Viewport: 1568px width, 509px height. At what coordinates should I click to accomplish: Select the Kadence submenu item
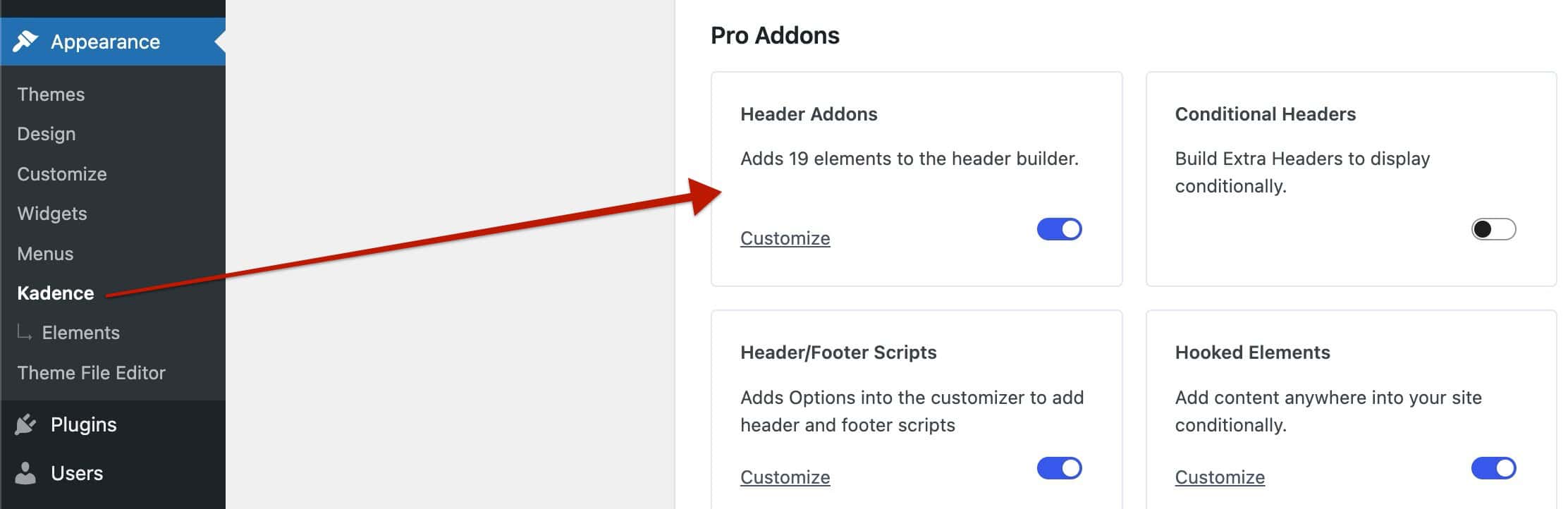(56, 293)
